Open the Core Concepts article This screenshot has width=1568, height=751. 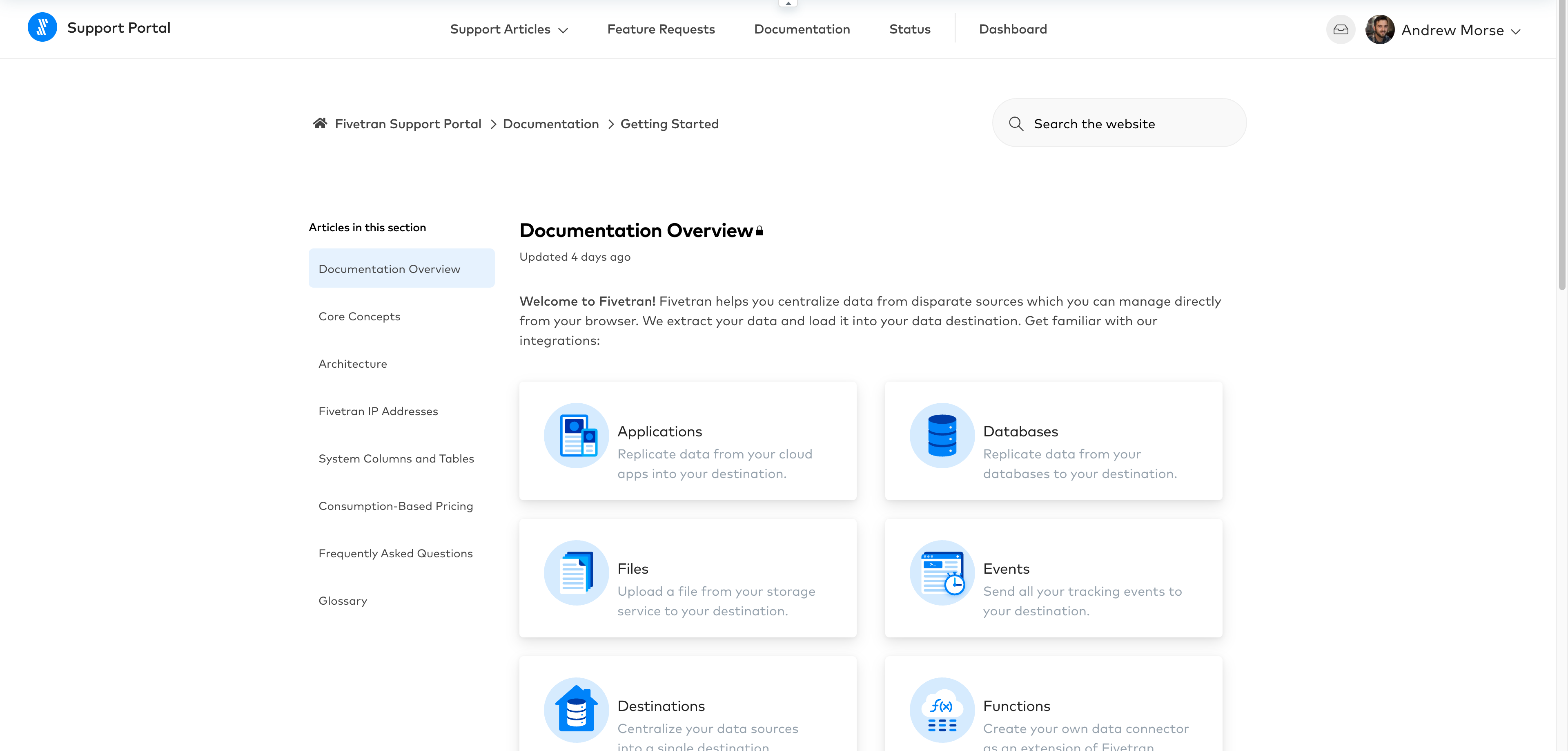coord(359,316)
